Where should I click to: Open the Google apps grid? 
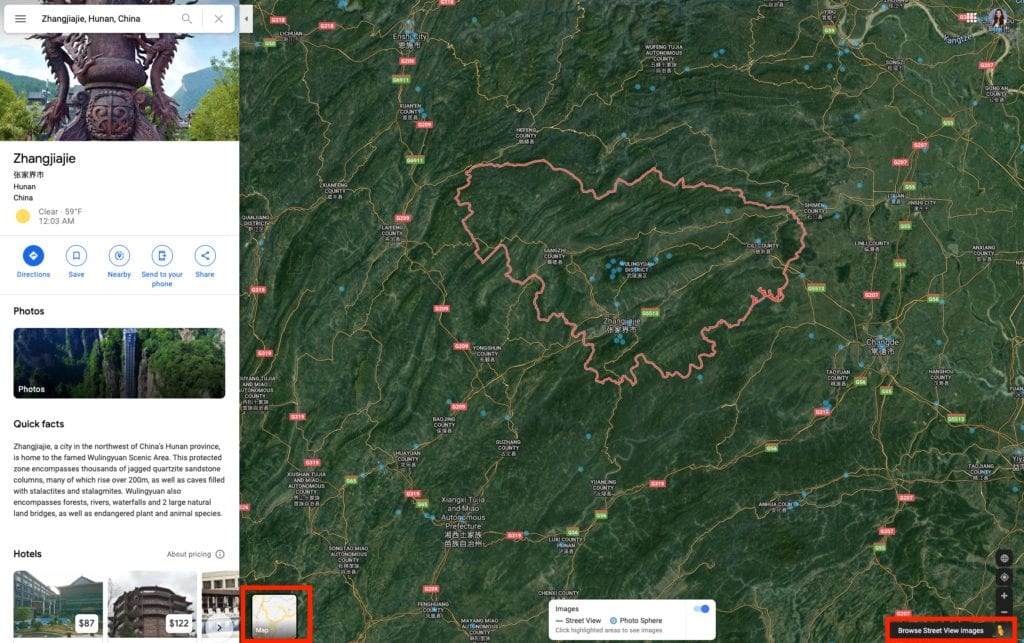(971, 18)
